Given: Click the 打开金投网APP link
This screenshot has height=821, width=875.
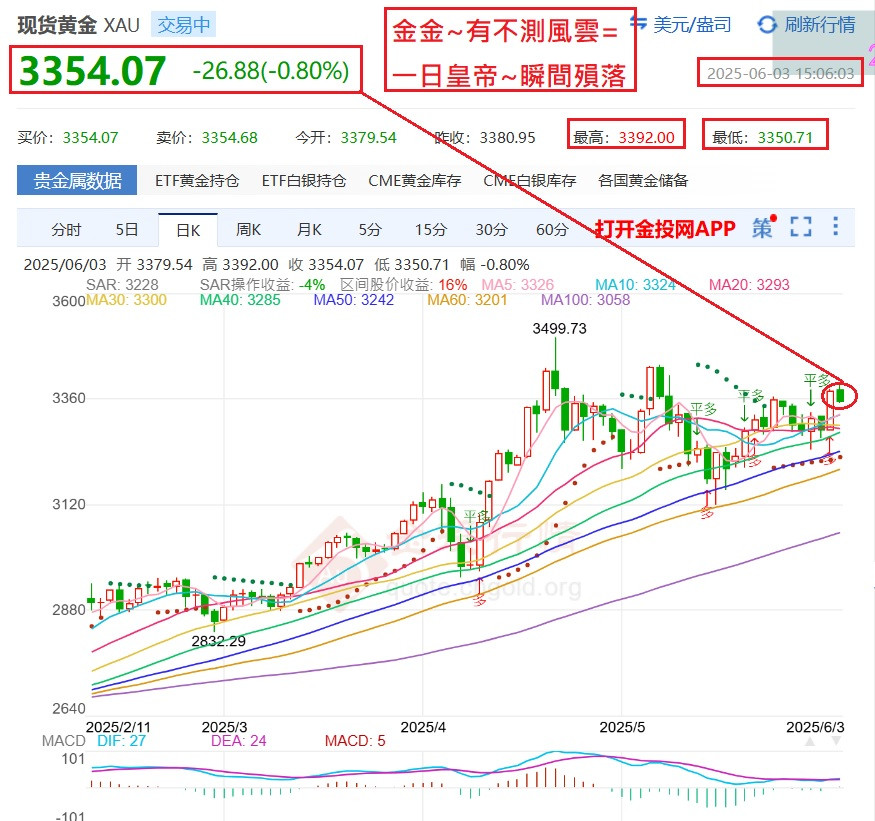Looking at the screenshot, I should (665, 228).
